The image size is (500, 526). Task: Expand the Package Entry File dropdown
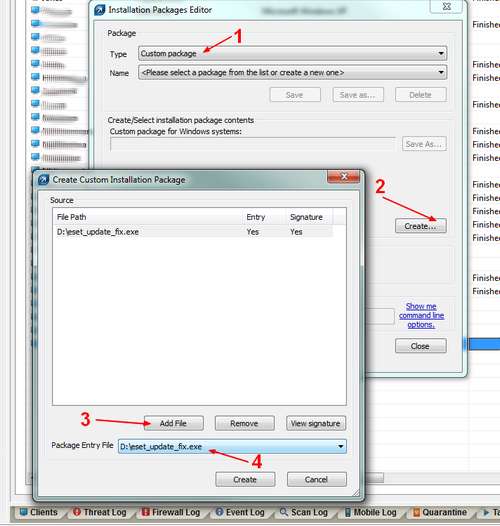coord(232,446)
